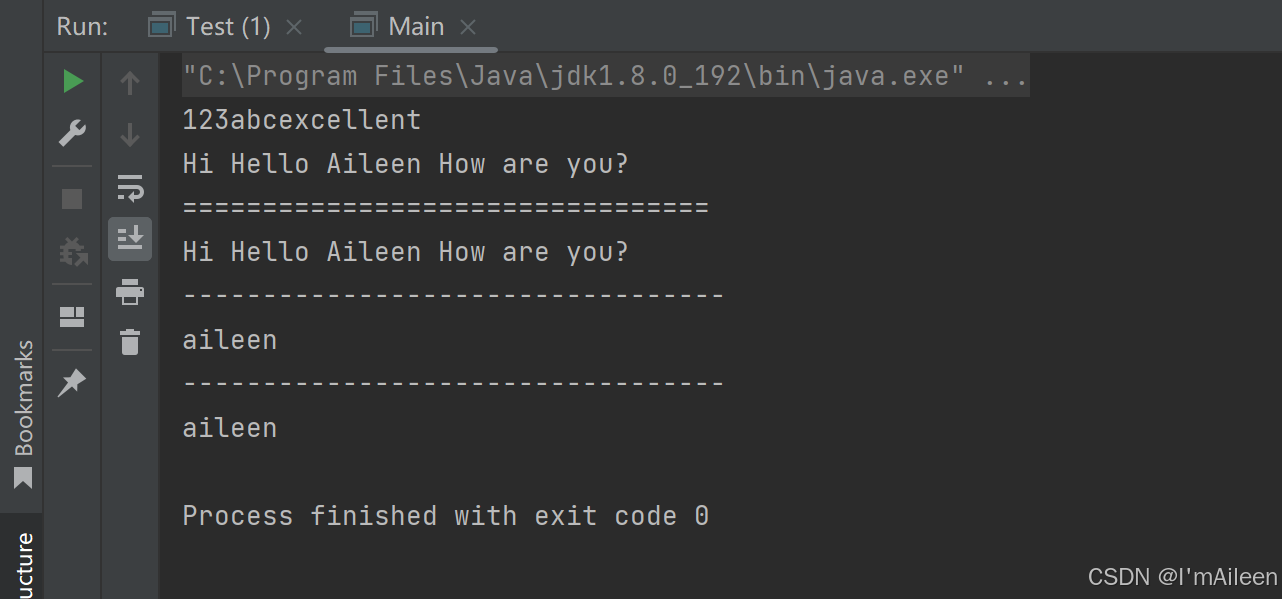Click the attach debugger bug icon
1282x599 pixels.
click(x=73, y=251)
